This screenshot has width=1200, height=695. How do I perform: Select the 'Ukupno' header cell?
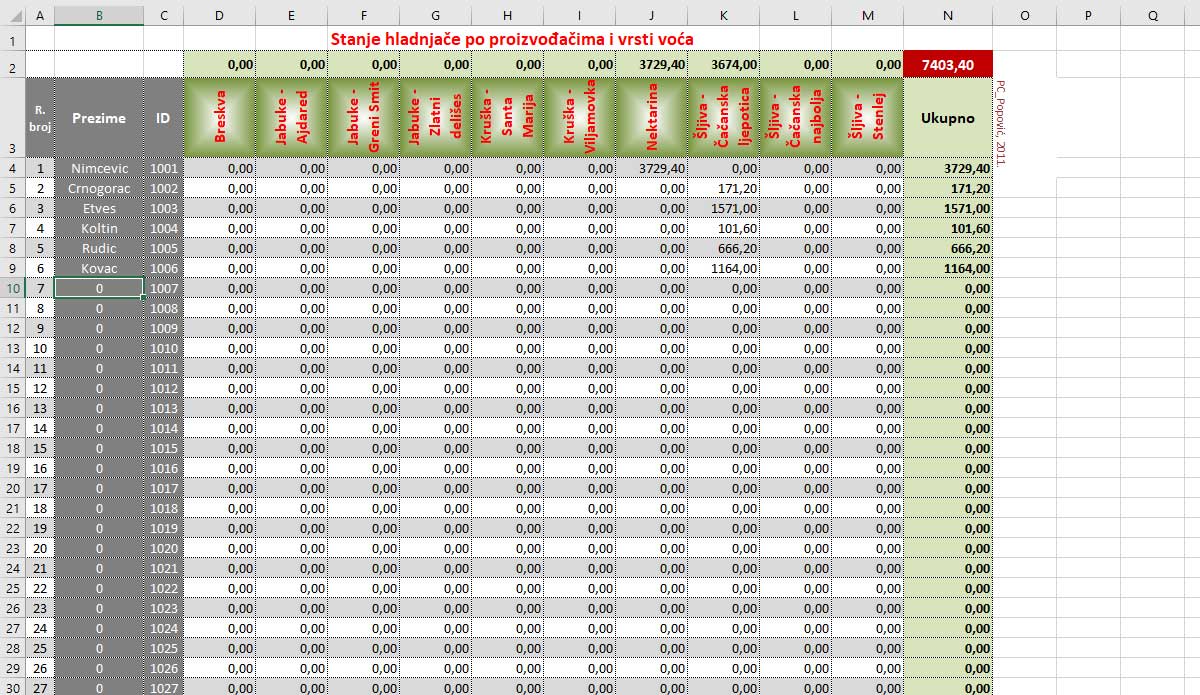(x=947, y=118)
